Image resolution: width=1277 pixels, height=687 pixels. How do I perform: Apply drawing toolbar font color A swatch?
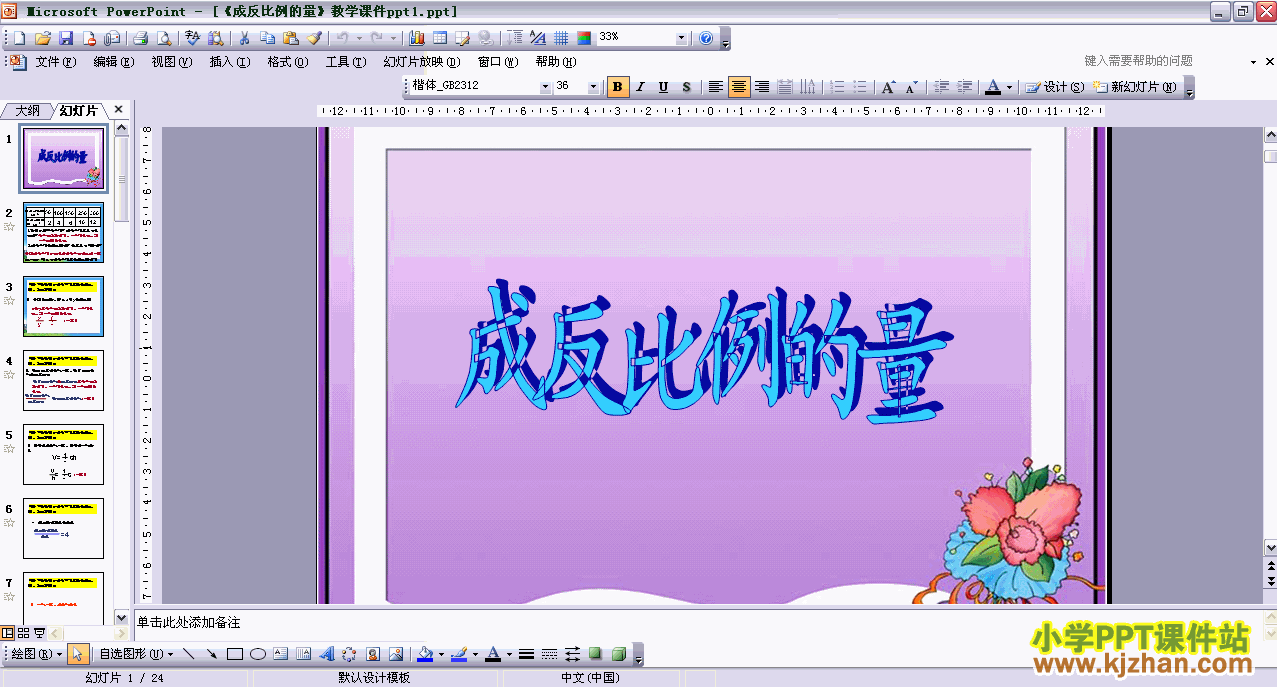[x=491, y=654]
